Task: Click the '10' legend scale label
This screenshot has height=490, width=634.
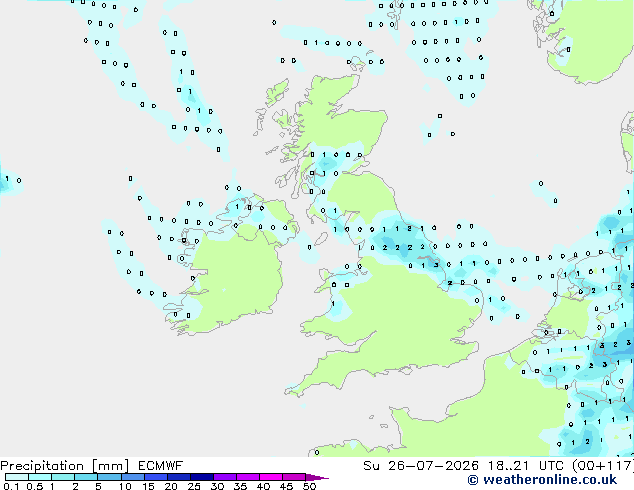Action: pos(125,486)
